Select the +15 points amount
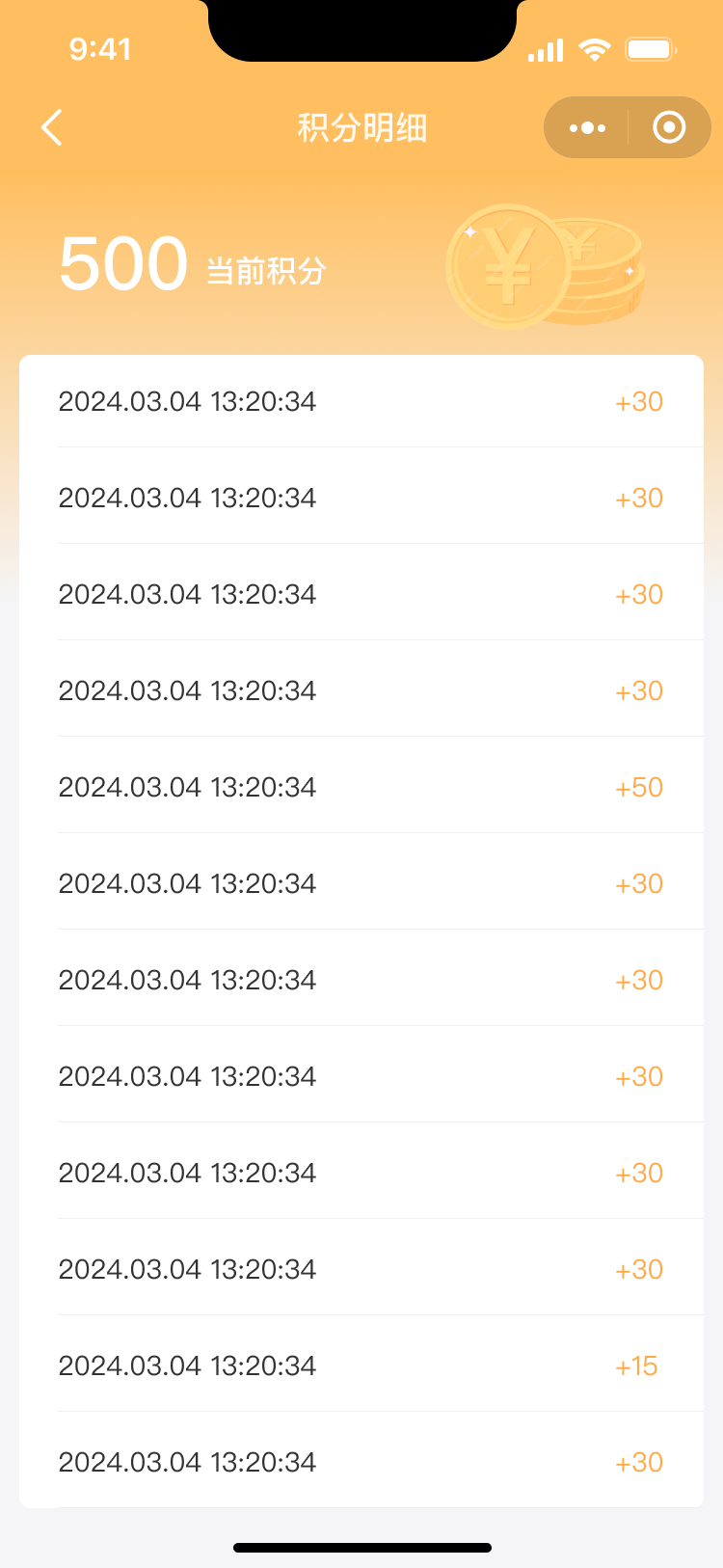Screen dimensions: 723x1568 636,1365
